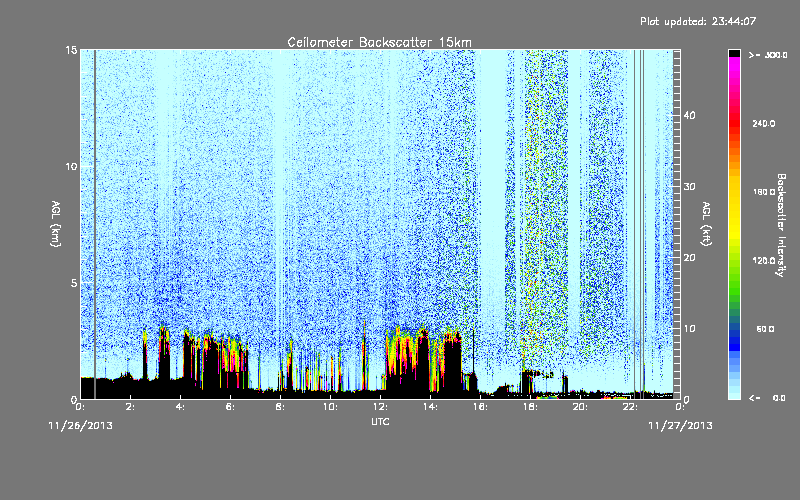
Task: Click the '15' km tick on left axis
Action: coord(71,50)
